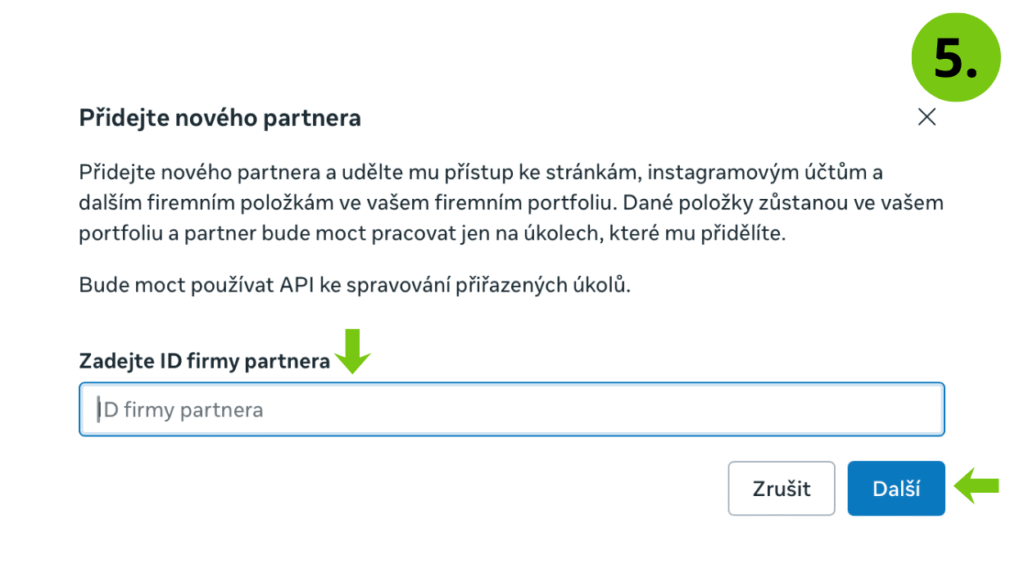The image size is (1024, 573).
Task: Click the word přidělíte ending the paragraph
Action: 746,234
